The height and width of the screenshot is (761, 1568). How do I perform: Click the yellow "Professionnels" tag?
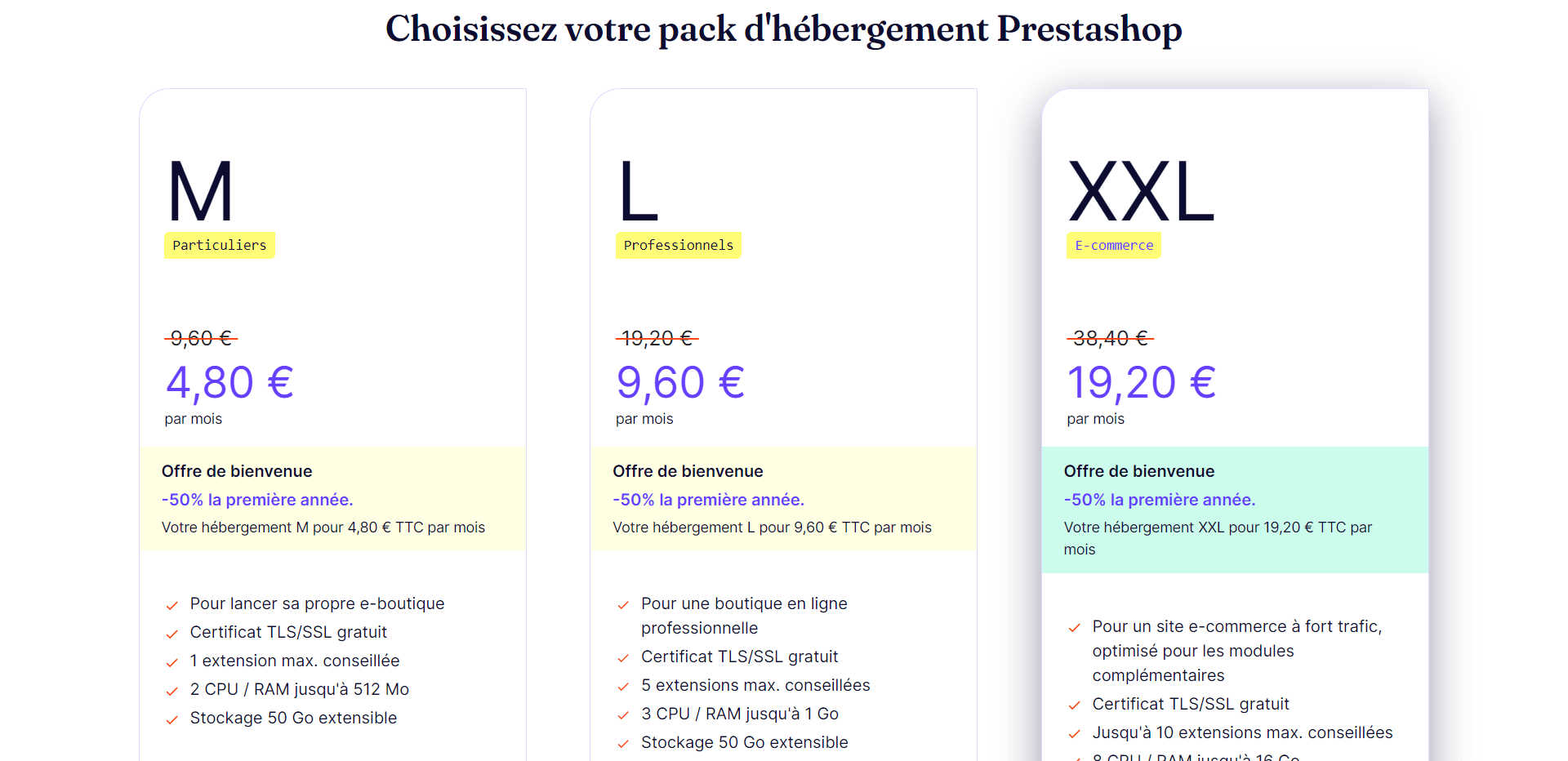(x=678, y=245)
